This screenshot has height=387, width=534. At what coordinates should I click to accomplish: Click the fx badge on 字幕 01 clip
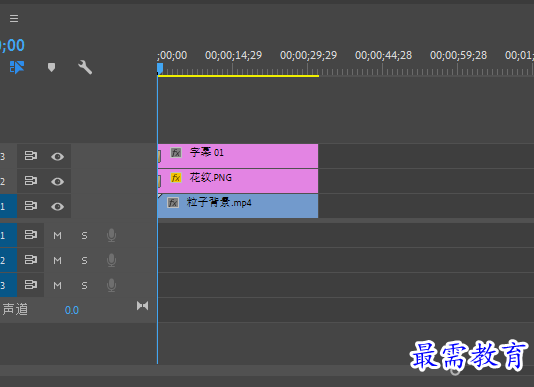[x=176, y=153]
